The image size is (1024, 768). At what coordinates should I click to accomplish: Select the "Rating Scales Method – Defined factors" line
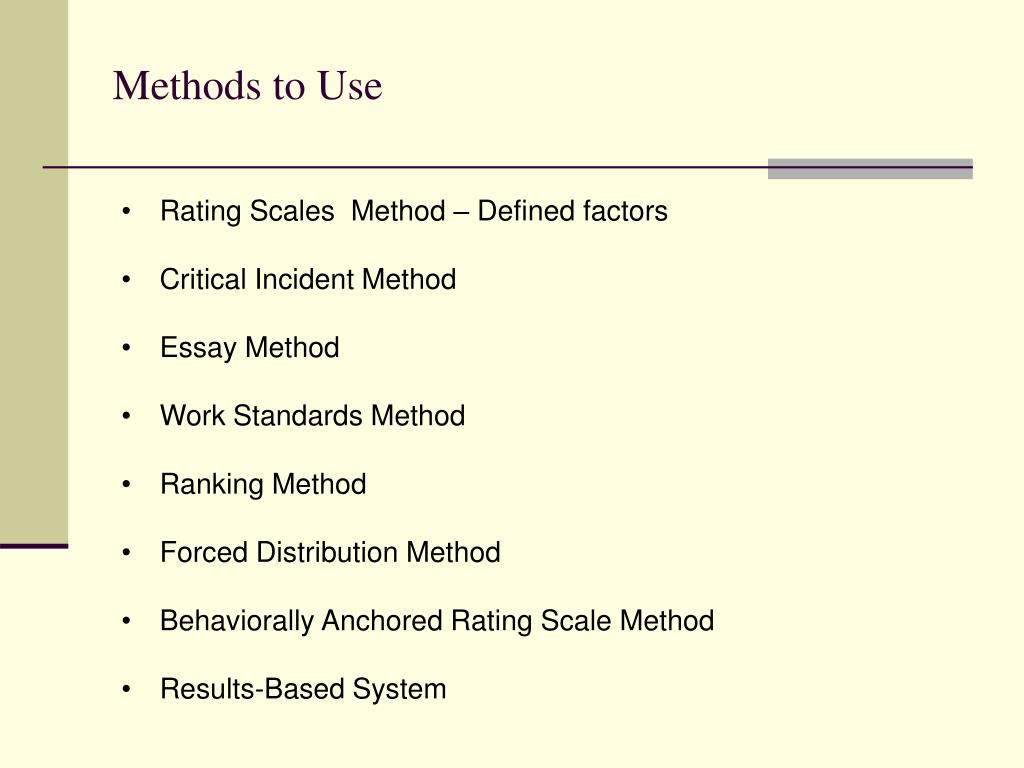(413, 212)
